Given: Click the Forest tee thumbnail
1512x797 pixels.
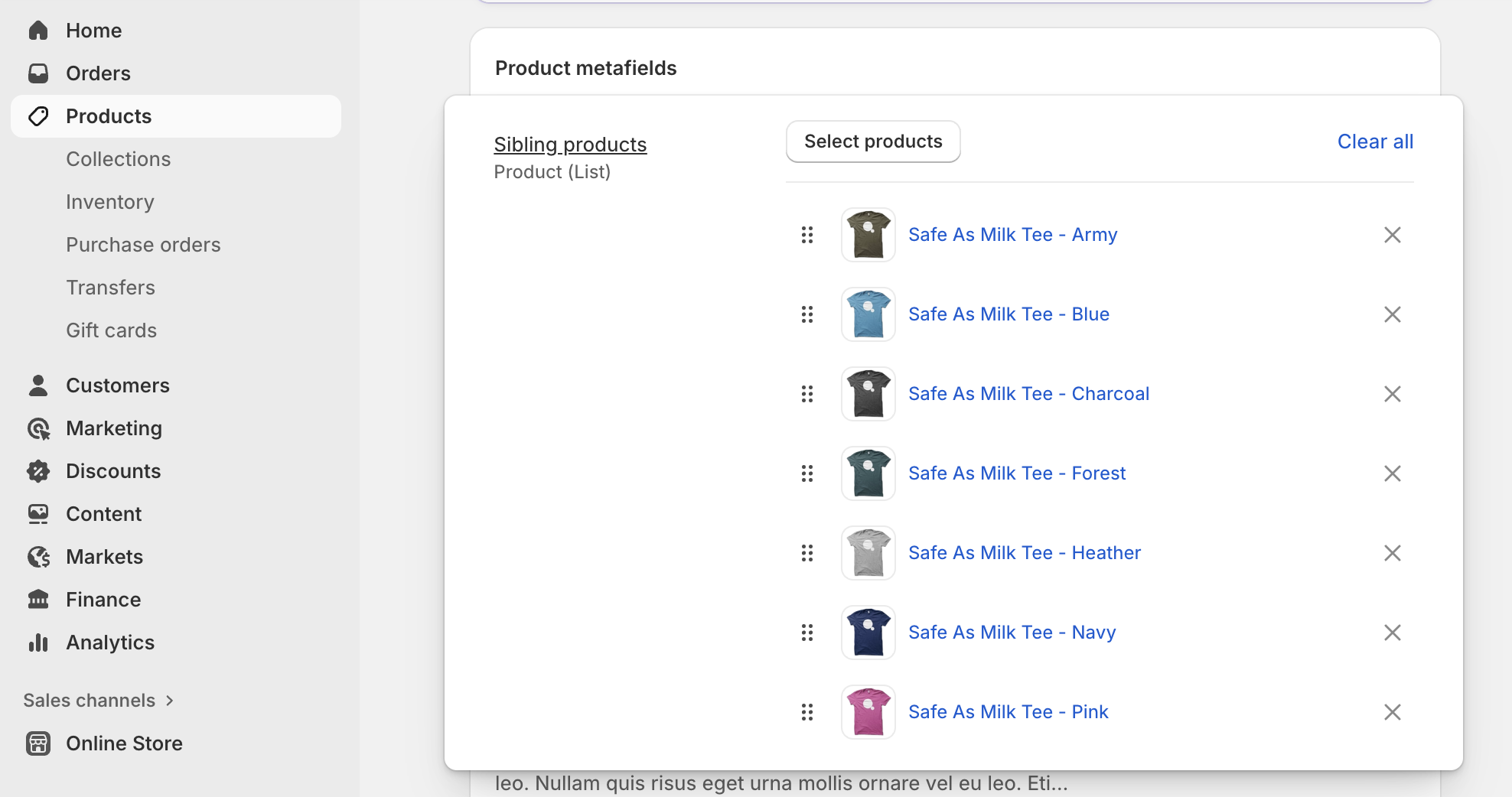Looking at the screenshot, I should pyautogui.click(x=868, y=473).
